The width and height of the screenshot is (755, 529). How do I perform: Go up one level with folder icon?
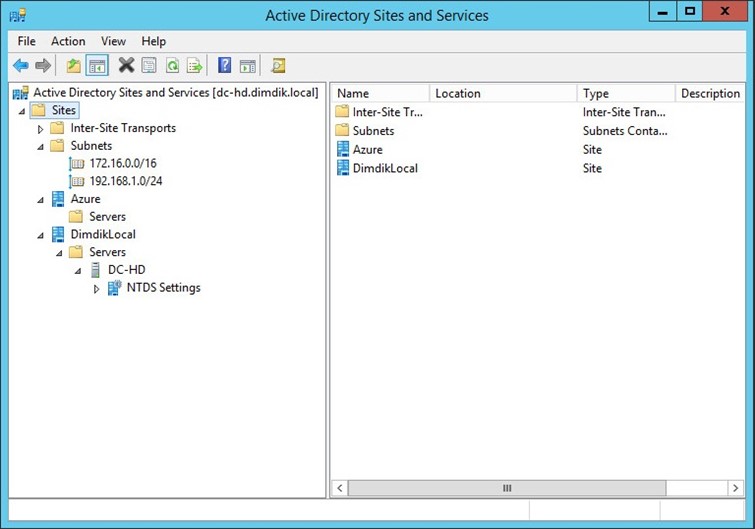click(73, 65)
